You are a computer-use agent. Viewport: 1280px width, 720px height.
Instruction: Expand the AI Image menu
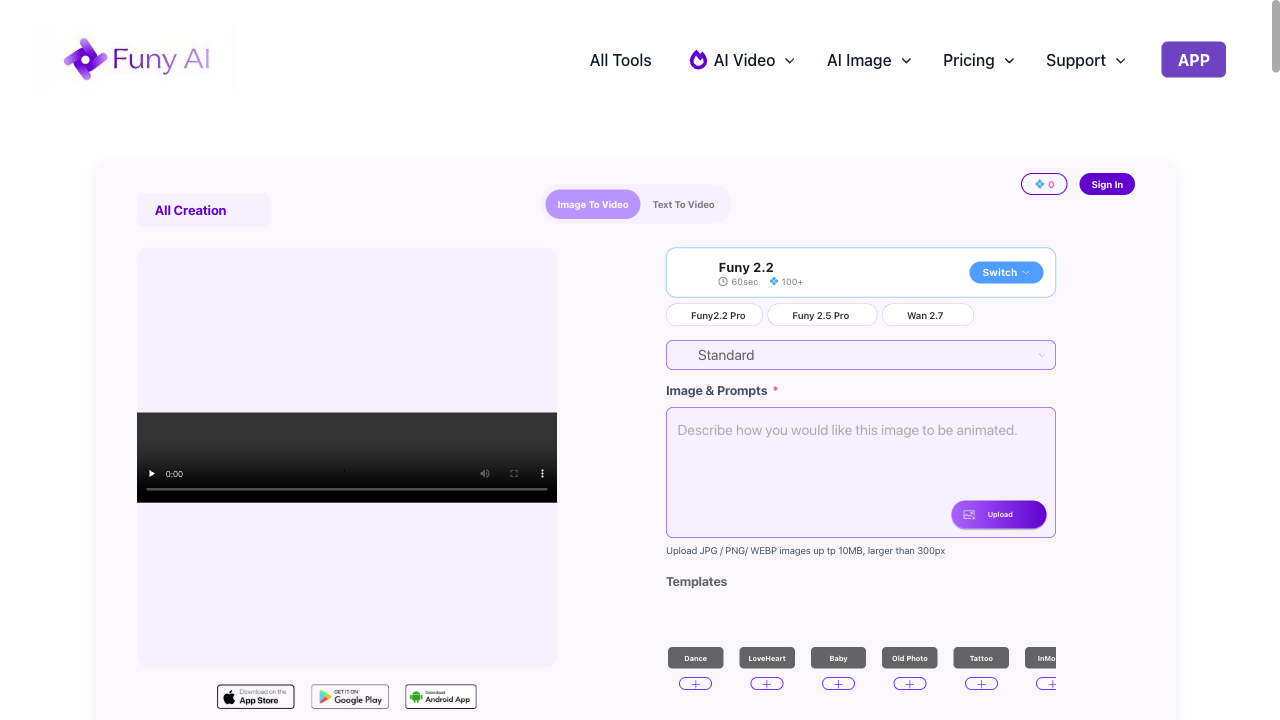(869, 60)
